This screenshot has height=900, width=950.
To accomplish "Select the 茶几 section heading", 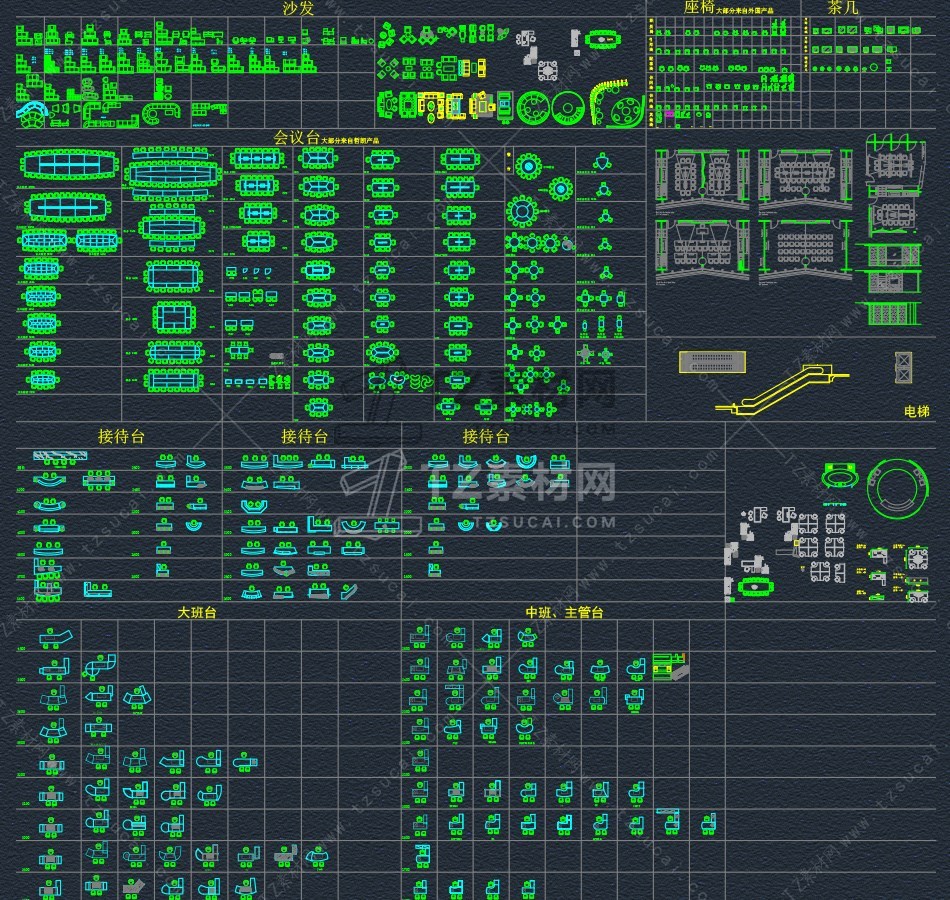I will point(843,7).
